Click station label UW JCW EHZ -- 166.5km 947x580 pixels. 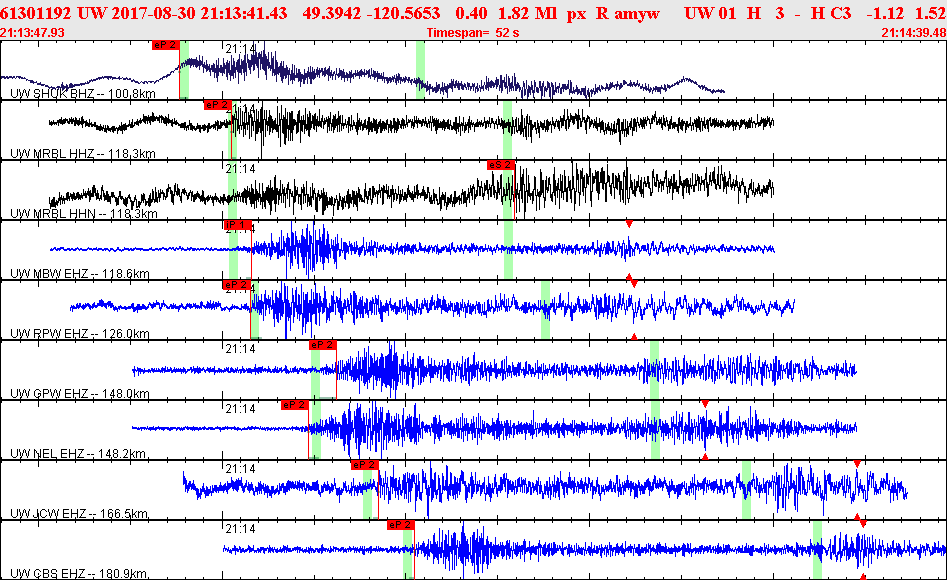click(x=79, y=514)
